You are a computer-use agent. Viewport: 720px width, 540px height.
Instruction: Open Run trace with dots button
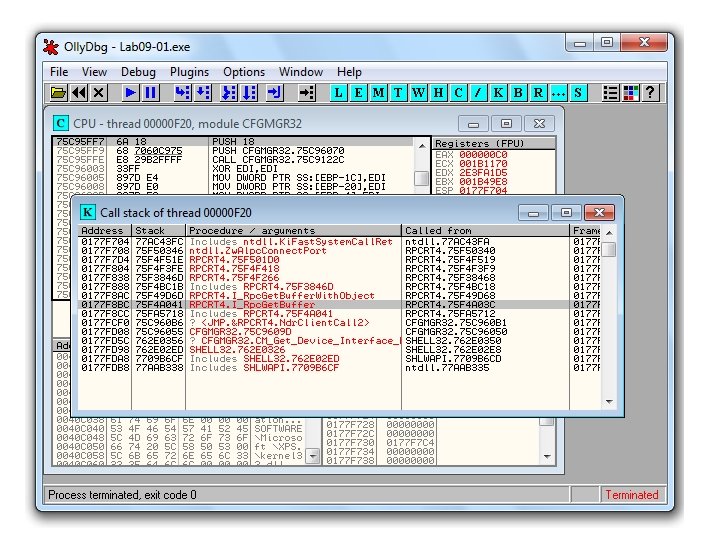(558, 93)
